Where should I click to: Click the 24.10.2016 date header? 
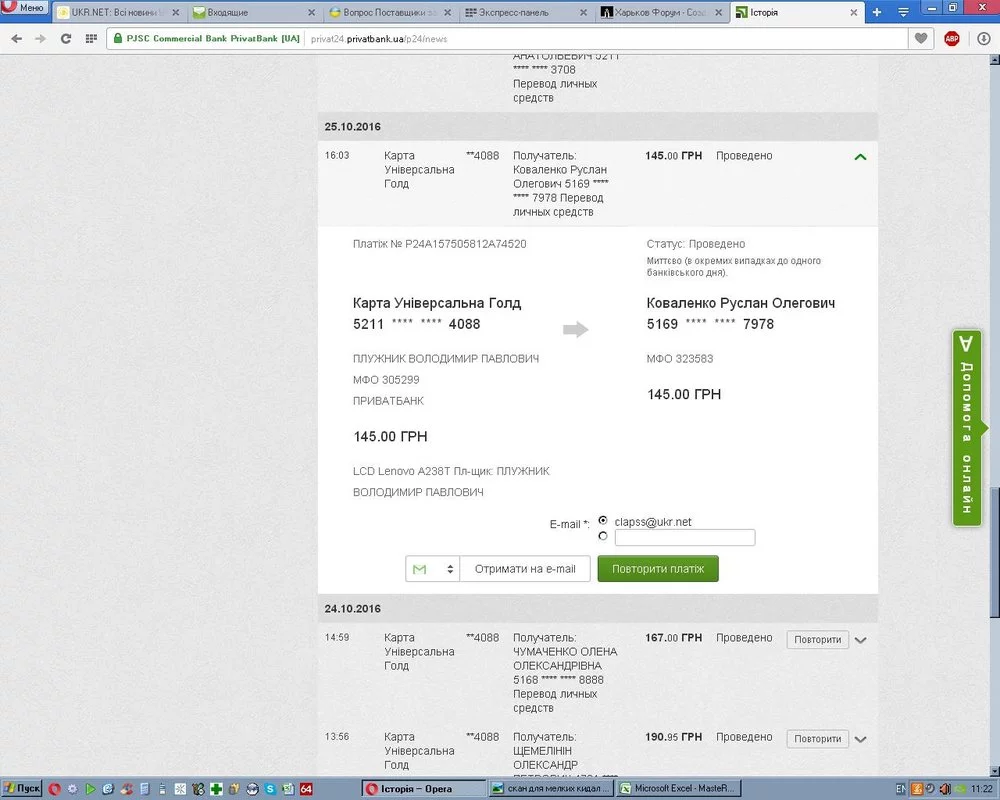point(353,609)
